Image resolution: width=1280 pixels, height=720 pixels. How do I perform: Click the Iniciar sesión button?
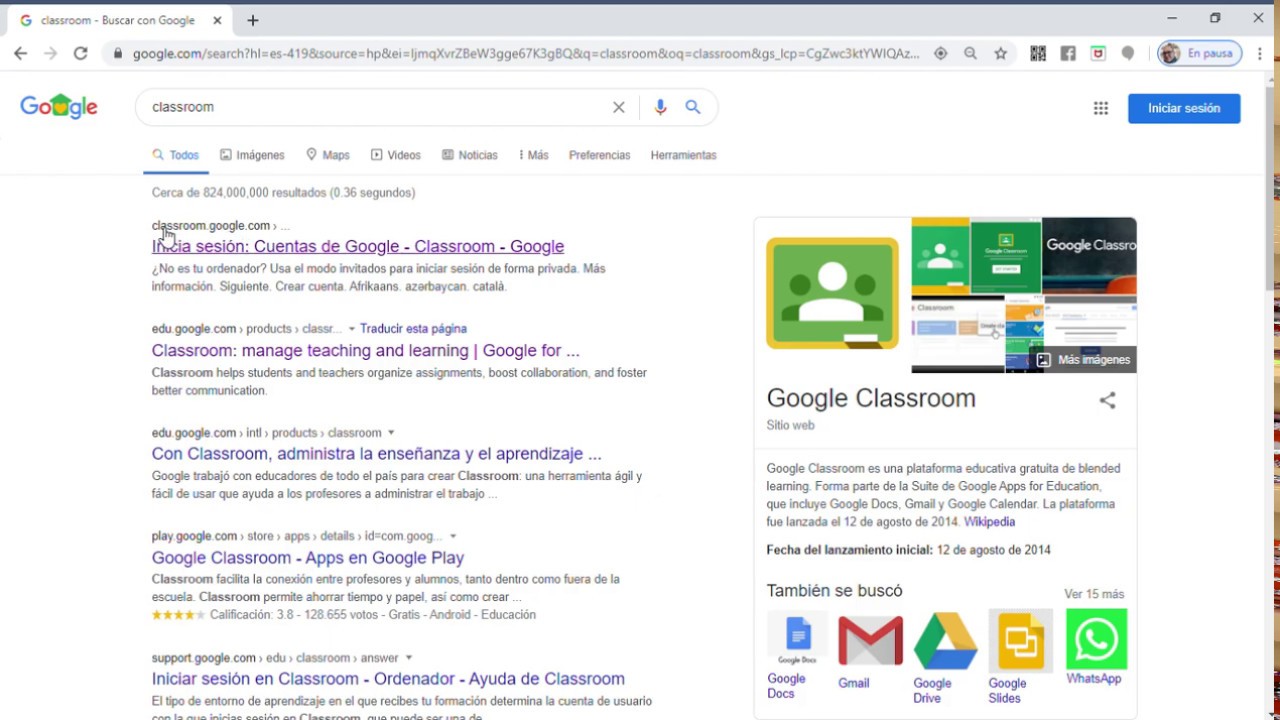(x=1184, y=108)
